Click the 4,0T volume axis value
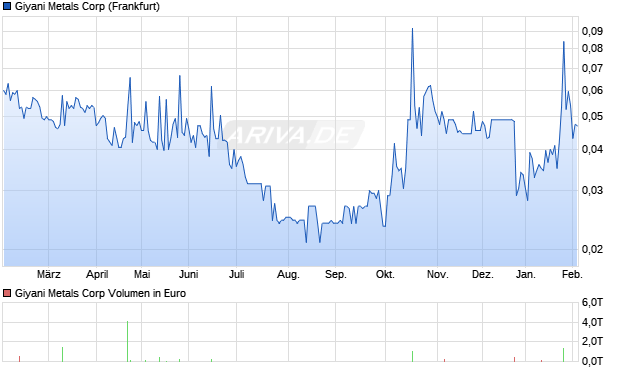 tap(592, 322)
